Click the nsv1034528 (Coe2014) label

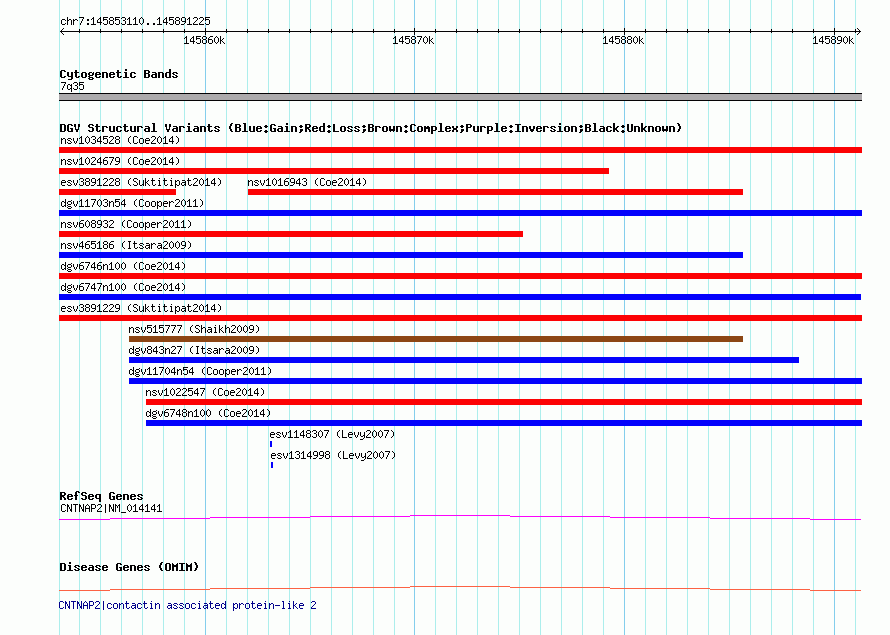(120, 140)
